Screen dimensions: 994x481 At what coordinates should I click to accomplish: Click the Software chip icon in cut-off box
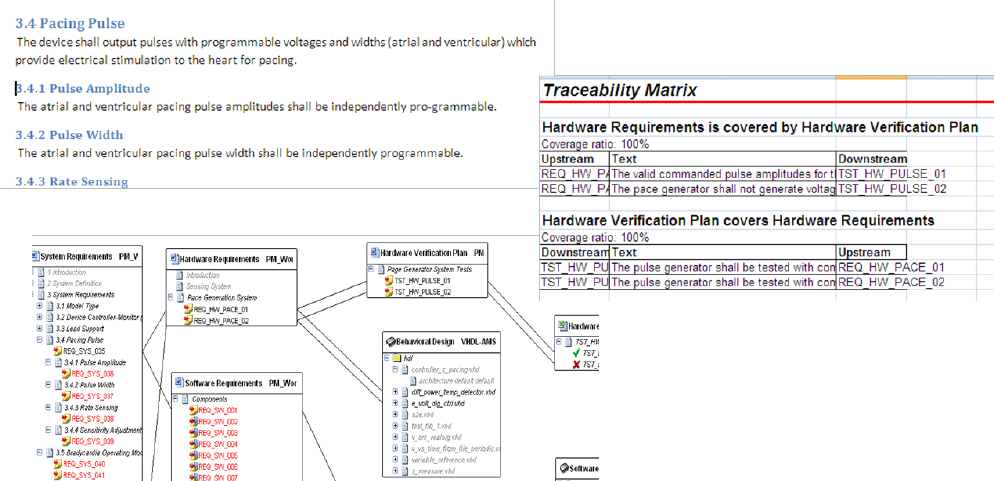pyautogui.click(x=564, y=468)
